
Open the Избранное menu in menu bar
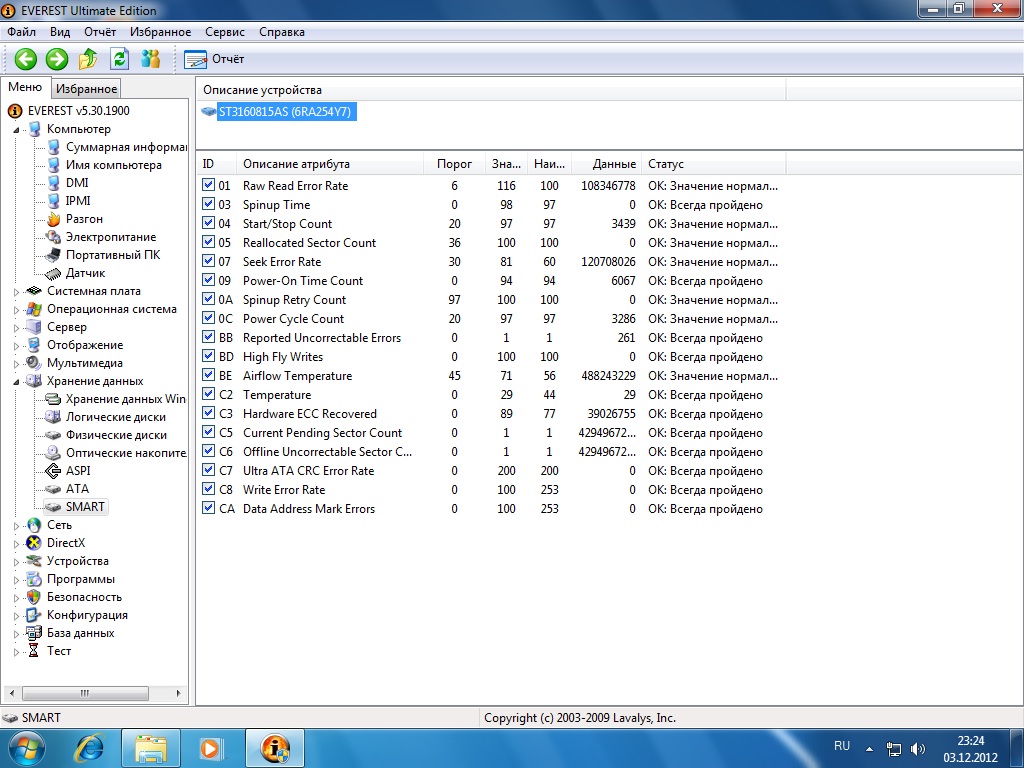click(x=161, y=32)
